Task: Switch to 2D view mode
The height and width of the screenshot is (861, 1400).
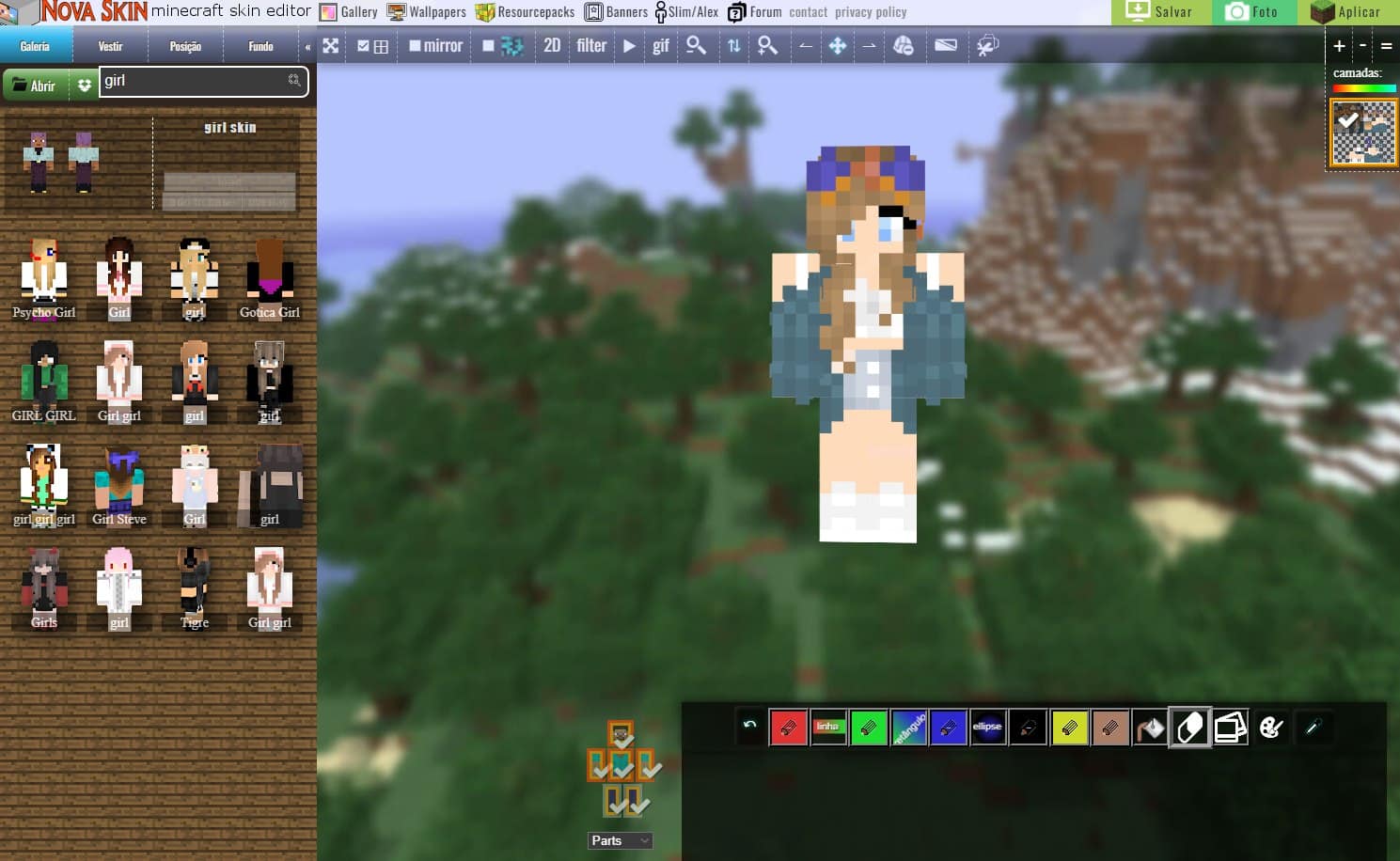Action: [x=553, y=45]
